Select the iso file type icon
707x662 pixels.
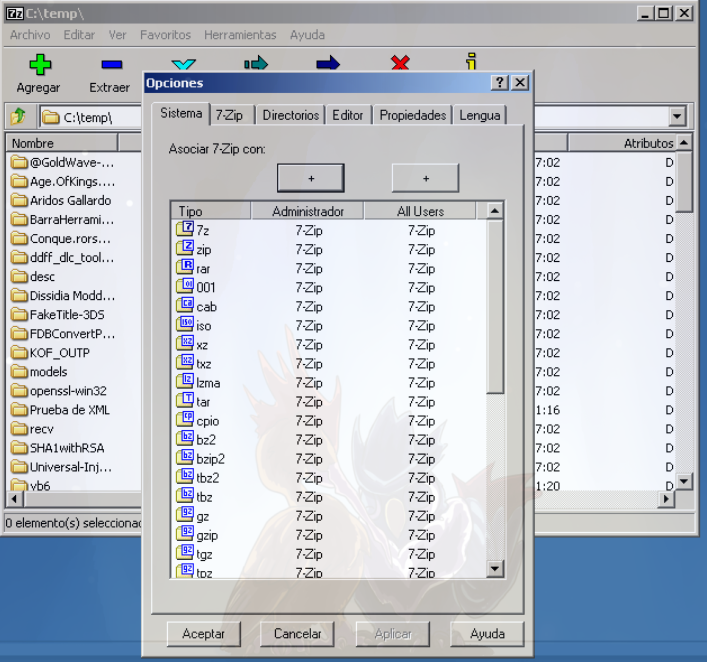(184, 324)
